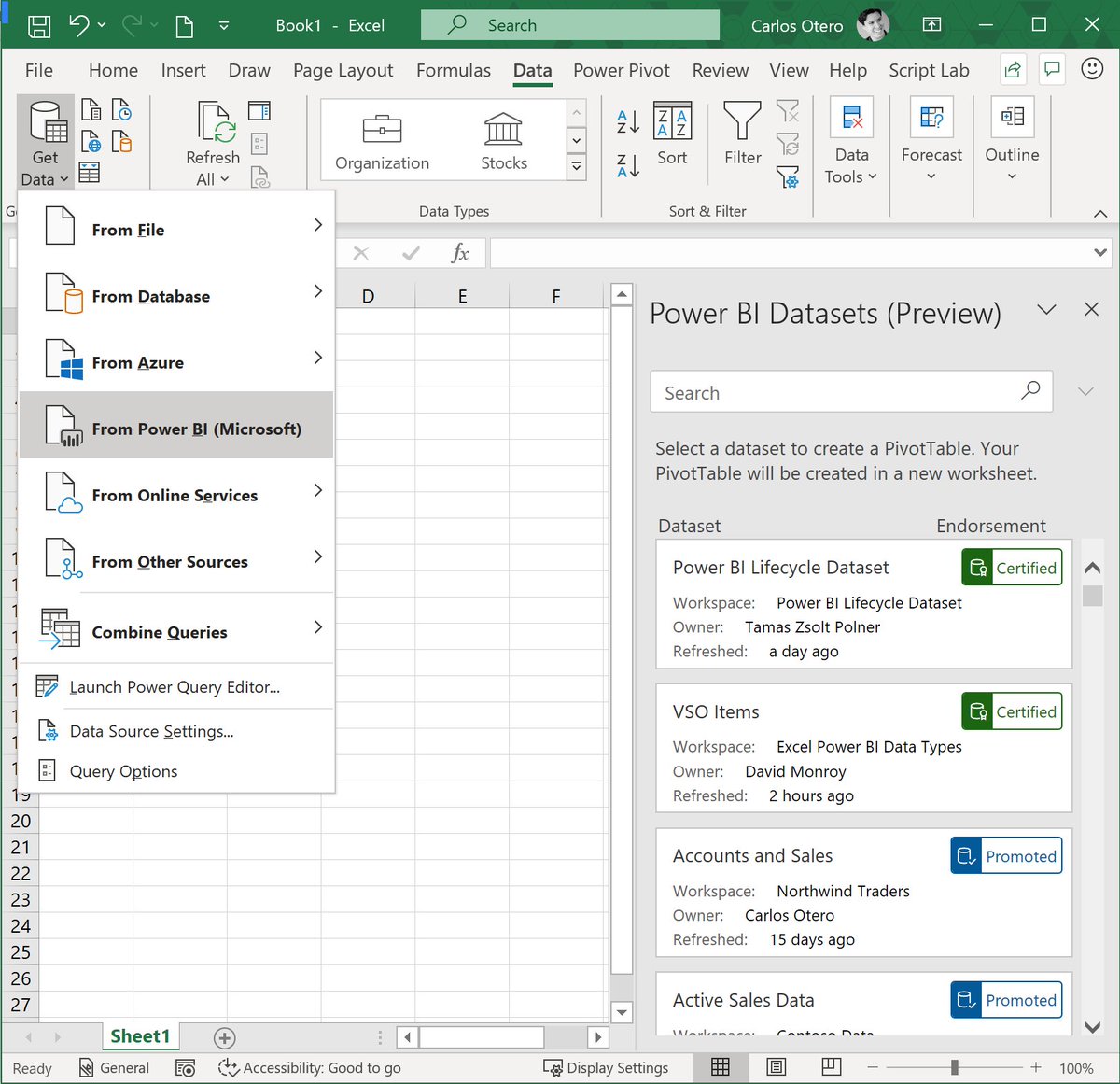
Task: Open Power BI Datasets pane options chevron
Action: (1047, 309)
